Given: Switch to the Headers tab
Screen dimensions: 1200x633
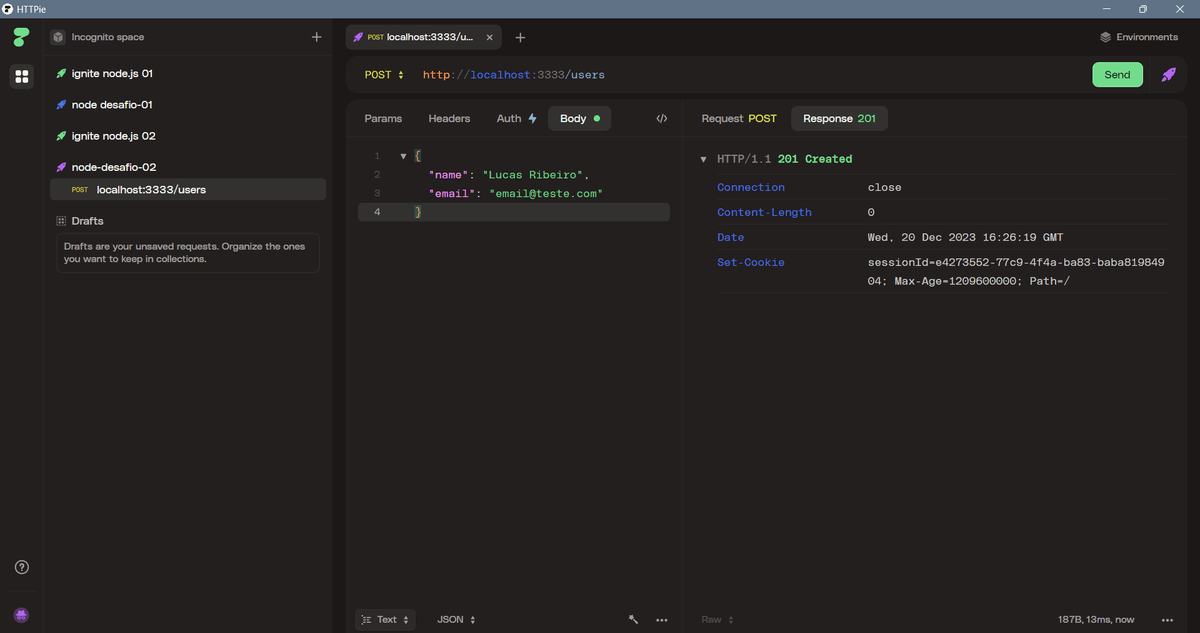Looking at the screenshot, I should point(449,118).
